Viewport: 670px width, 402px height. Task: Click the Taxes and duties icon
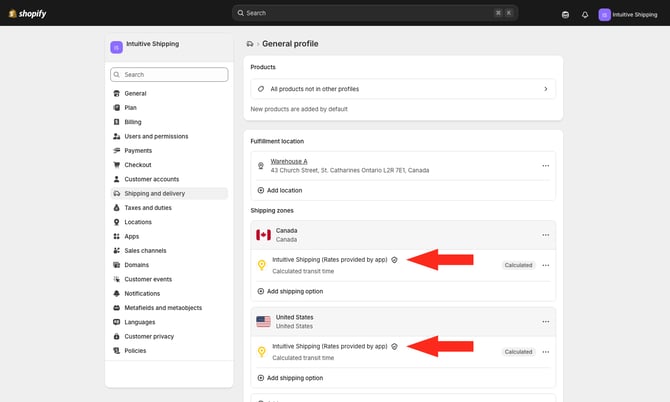(x=116, y=208)
